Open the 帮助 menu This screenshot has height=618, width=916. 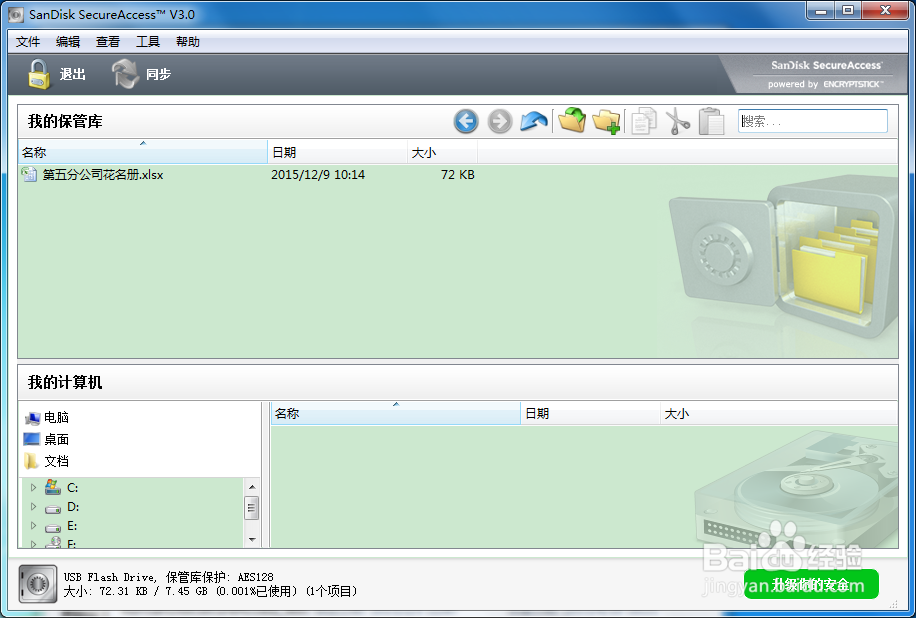coord(188,41)
